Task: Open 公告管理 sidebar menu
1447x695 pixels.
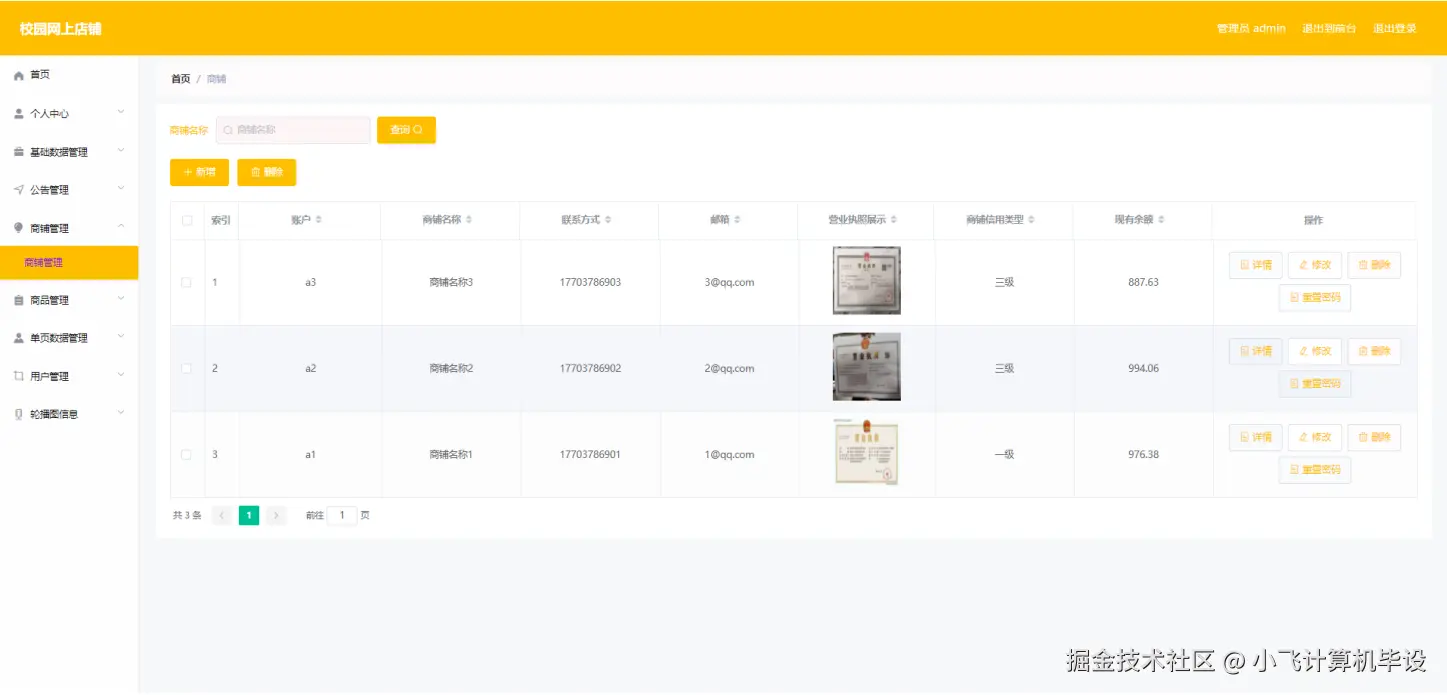Action: (69, 190)
